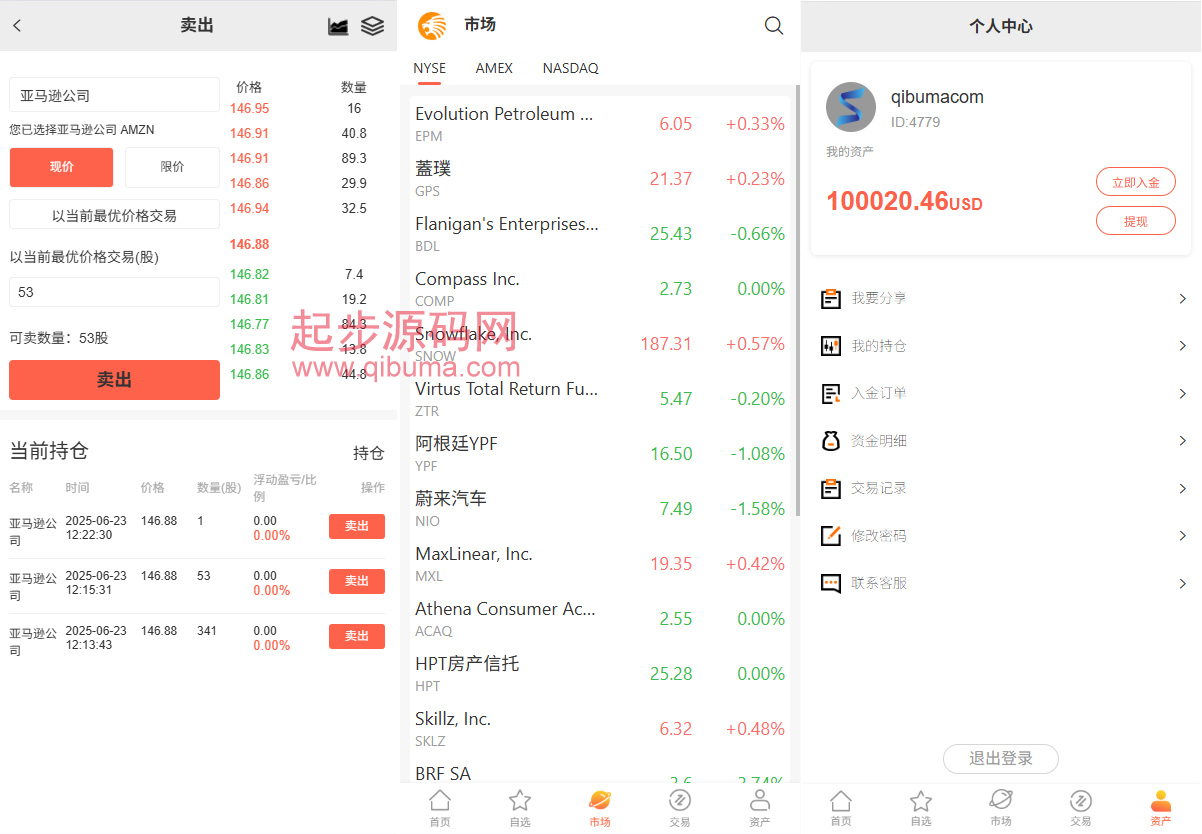
Task: Click the 亚马逊公司 stock name field
Action: point(114,95)
